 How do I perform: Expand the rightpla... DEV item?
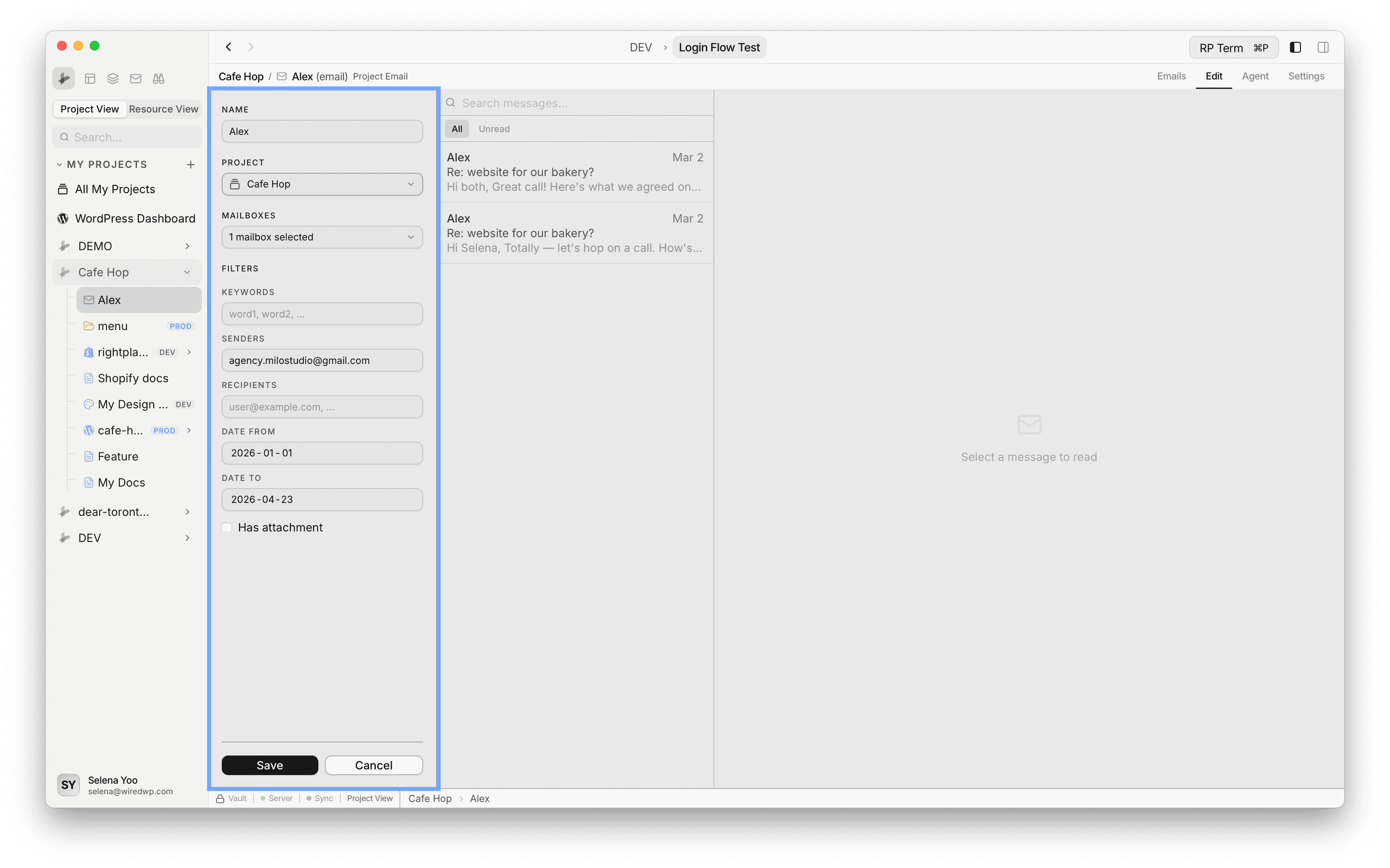tap(189, 352)
